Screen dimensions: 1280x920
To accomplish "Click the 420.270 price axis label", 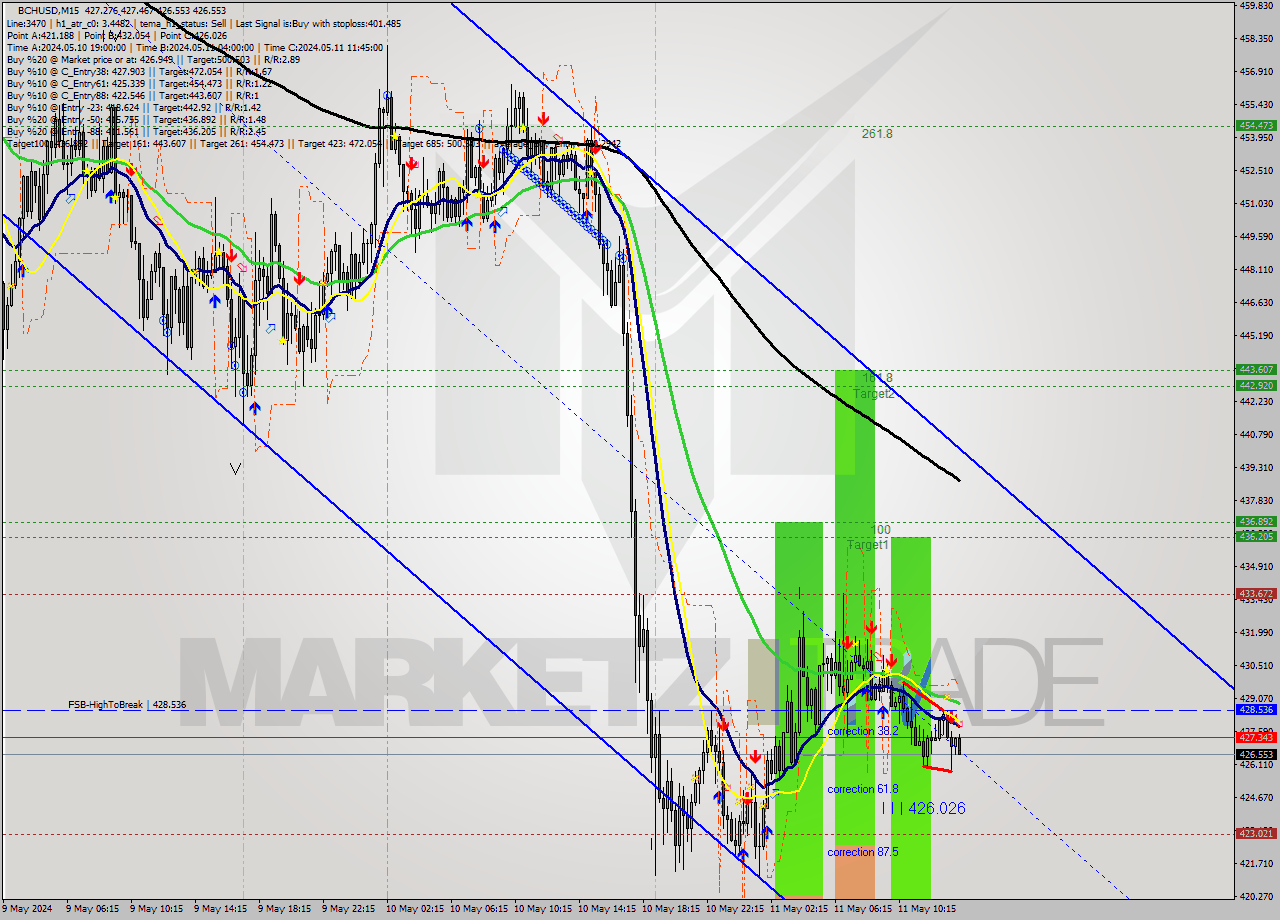I will click(x=1256, y=896).
